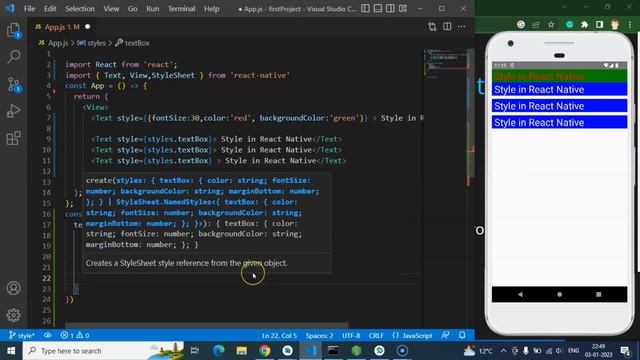Click Ln 22, Col 5 cursor position

pyautogui.click(x=279, y=336)
